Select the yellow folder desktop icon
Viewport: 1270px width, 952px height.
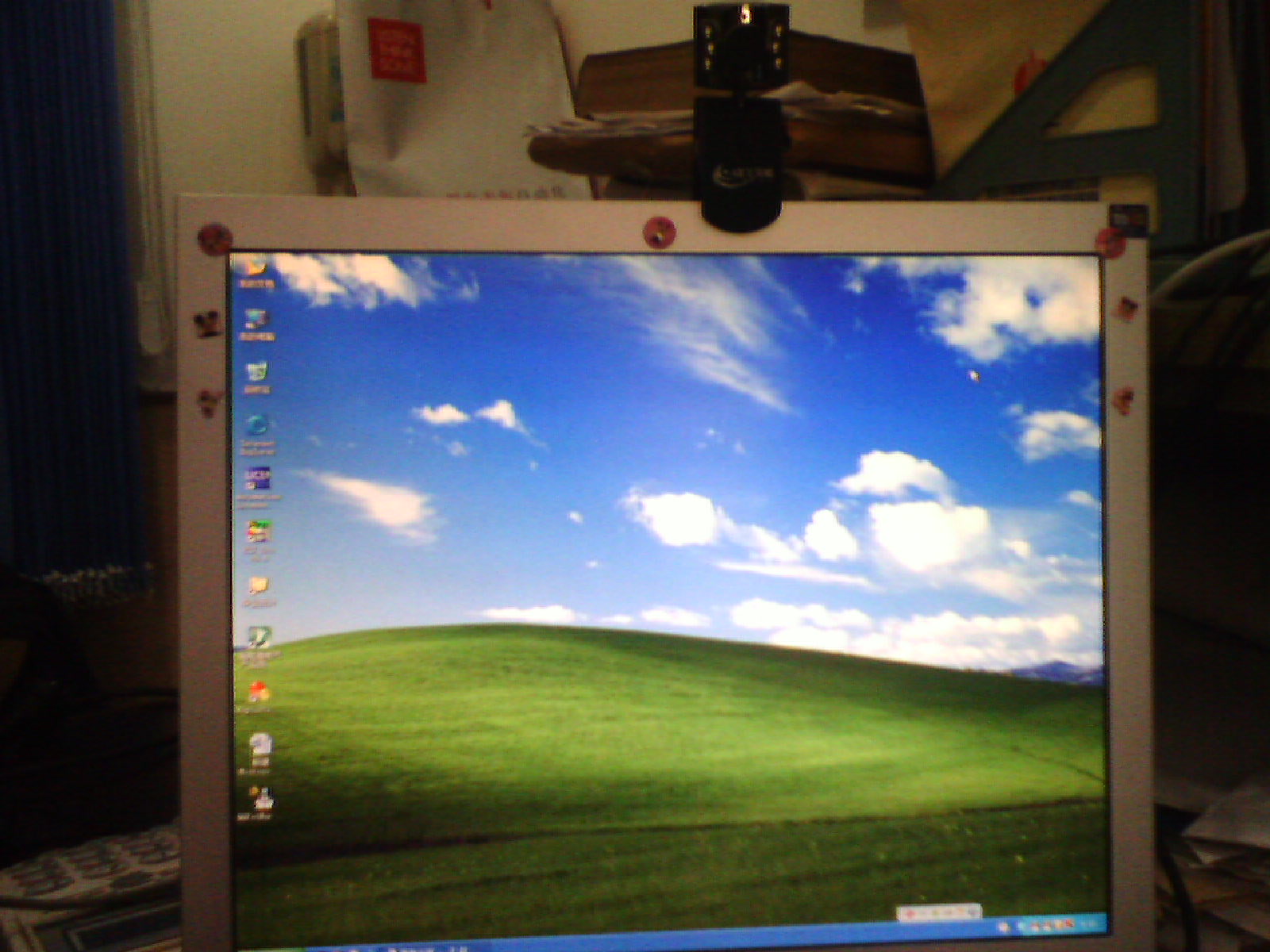point(259,585)
